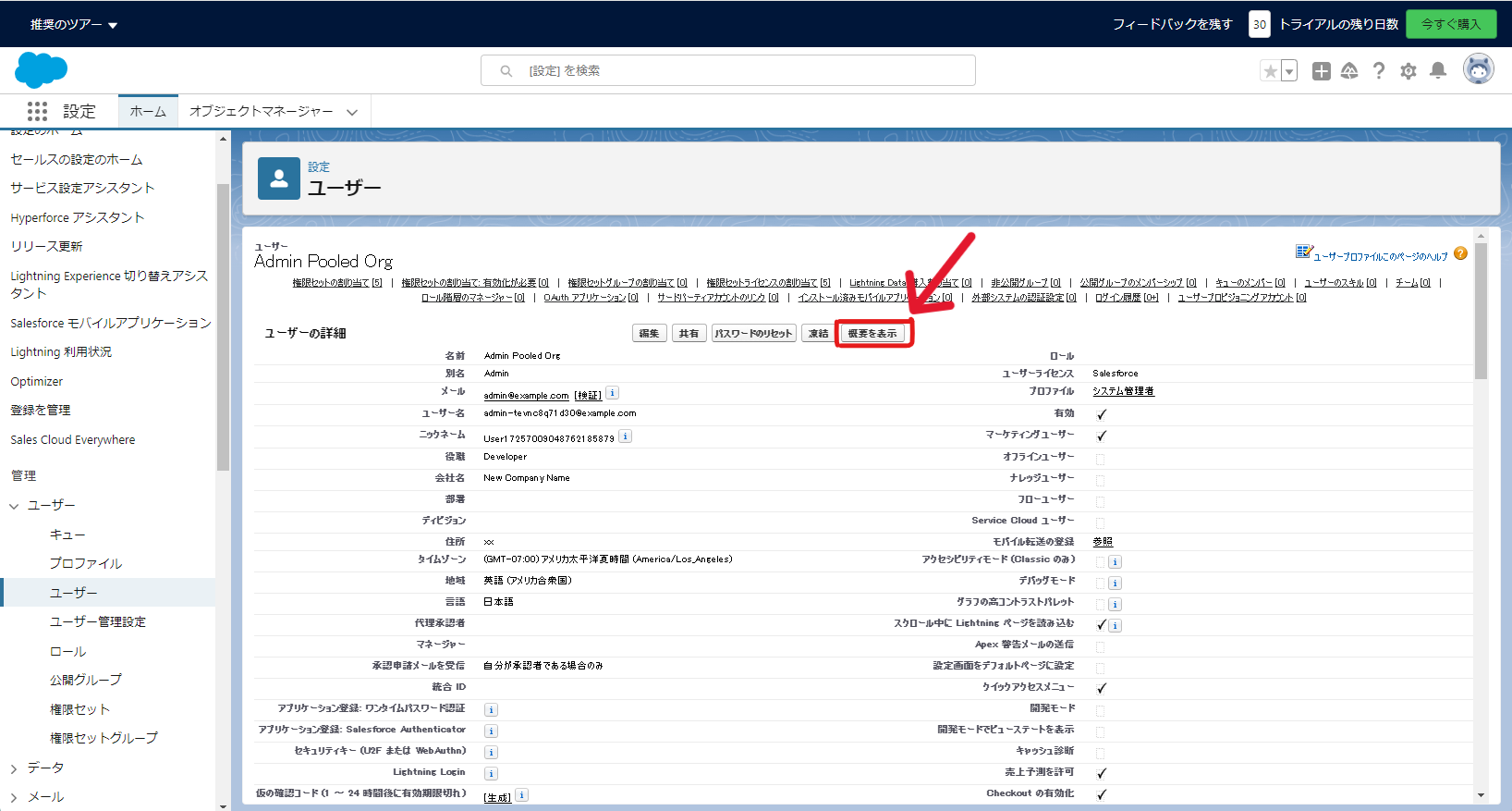
Task: Click the sidebar scroll-down arrow
Action: 223,805
